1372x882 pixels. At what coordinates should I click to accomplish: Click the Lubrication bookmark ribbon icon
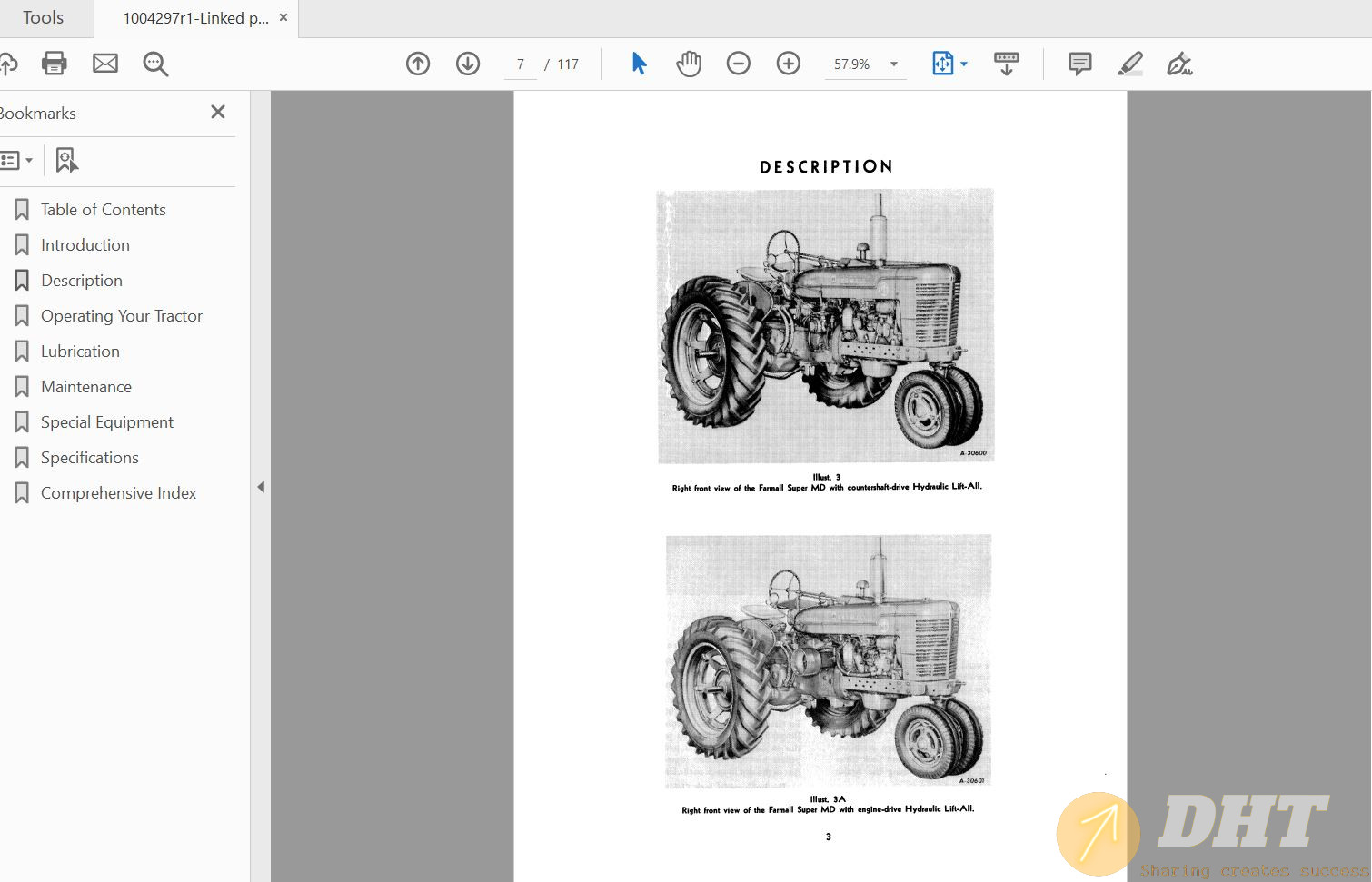22,352
